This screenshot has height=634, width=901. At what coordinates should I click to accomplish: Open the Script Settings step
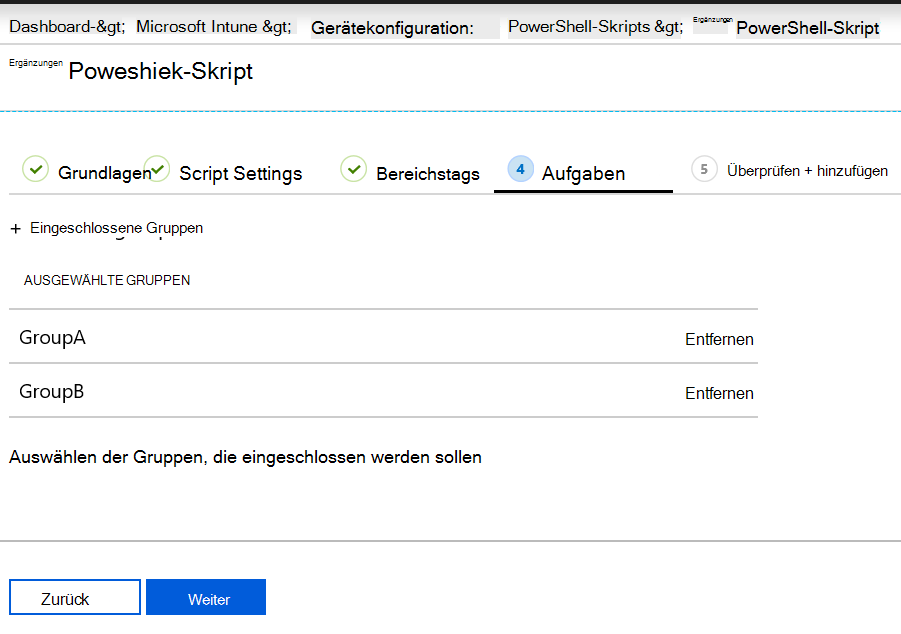coord(240,173)
